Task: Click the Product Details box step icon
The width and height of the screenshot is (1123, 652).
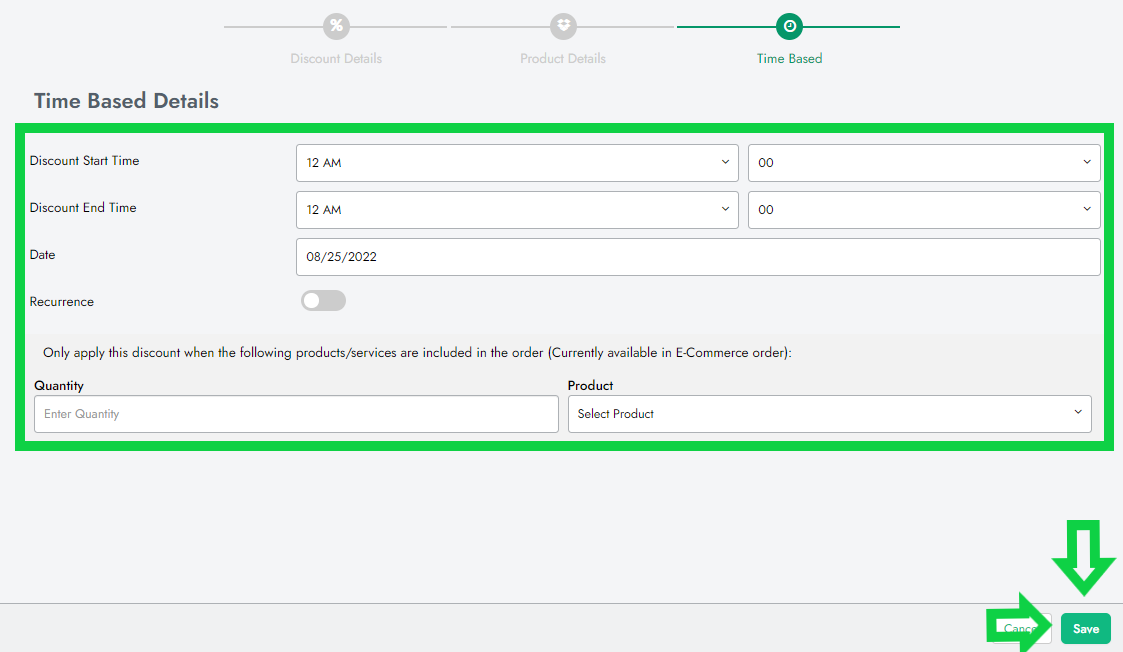Action: (x=563, y=26)
